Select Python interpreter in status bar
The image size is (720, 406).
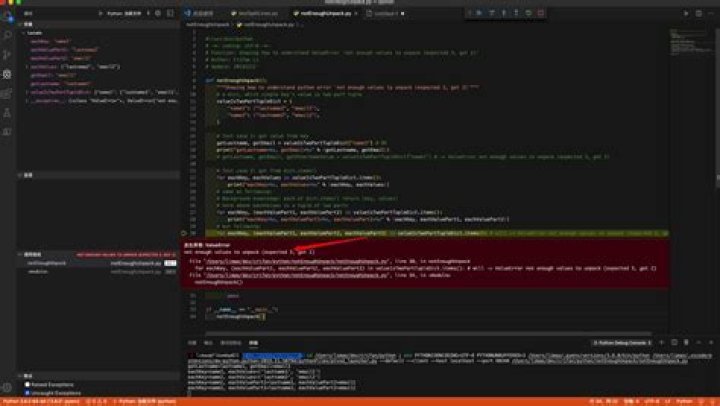click(x=41, y=401)
